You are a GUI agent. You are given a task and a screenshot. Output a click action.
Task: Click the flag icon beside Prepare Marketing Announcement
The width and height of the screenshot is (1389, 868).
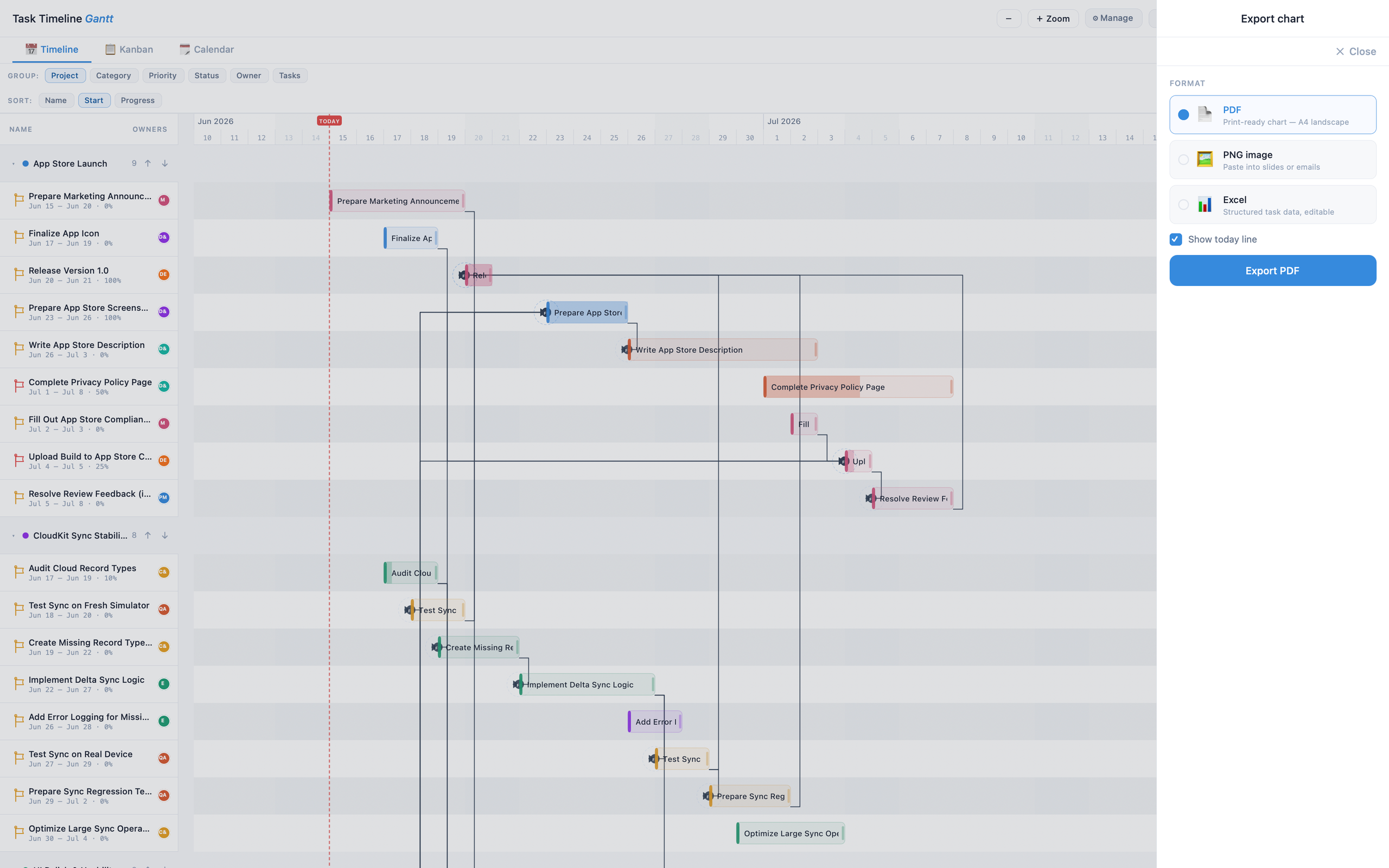click(18, 200)
